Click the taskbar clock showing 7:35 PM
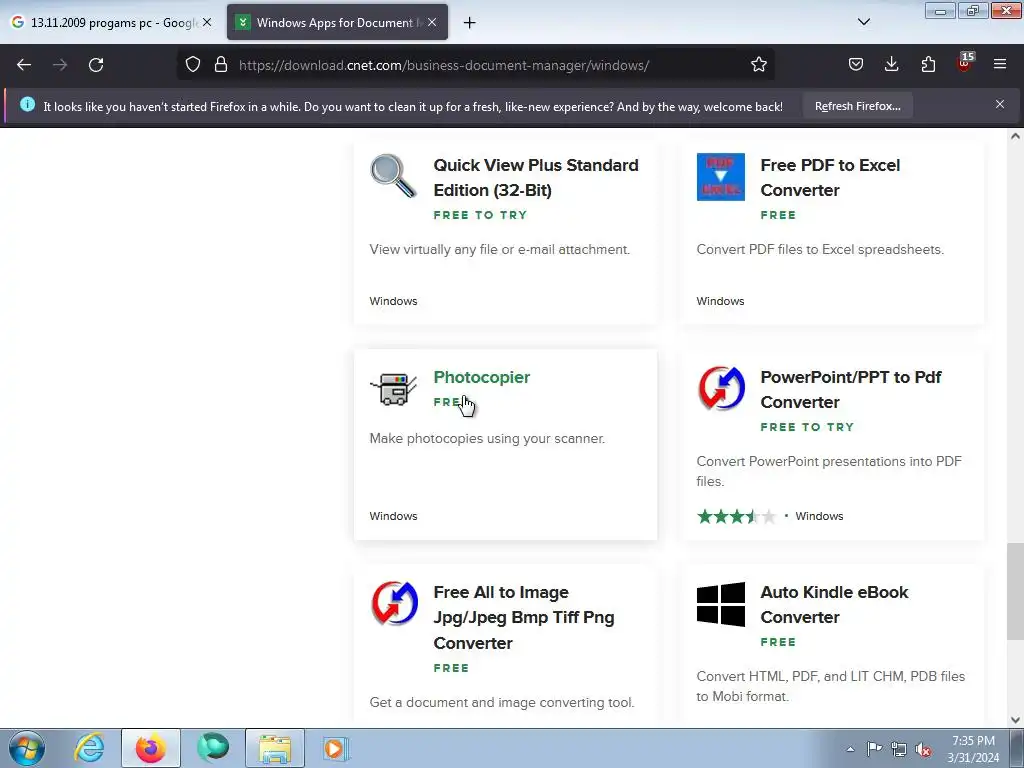The width and height of the screenshot is (1024, 768). (x=973, y=749)
